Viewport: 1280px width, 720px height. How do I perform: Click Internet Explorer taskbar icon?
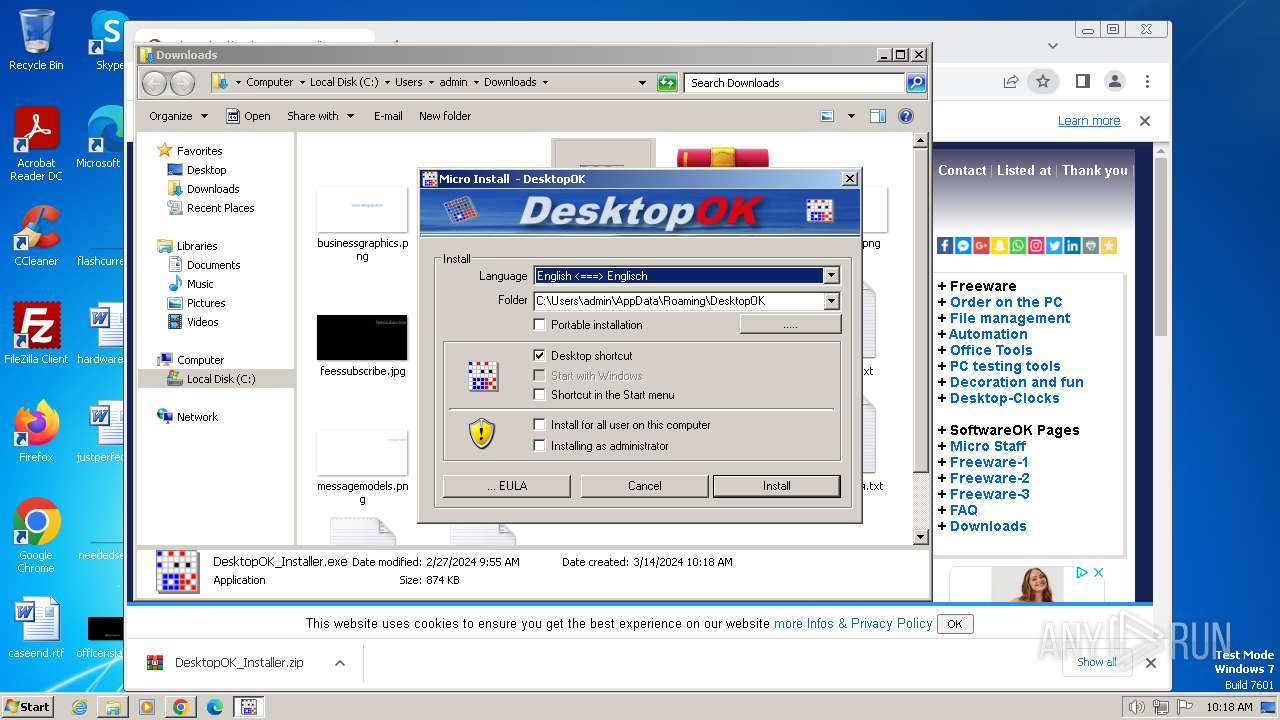click(79, 707)
